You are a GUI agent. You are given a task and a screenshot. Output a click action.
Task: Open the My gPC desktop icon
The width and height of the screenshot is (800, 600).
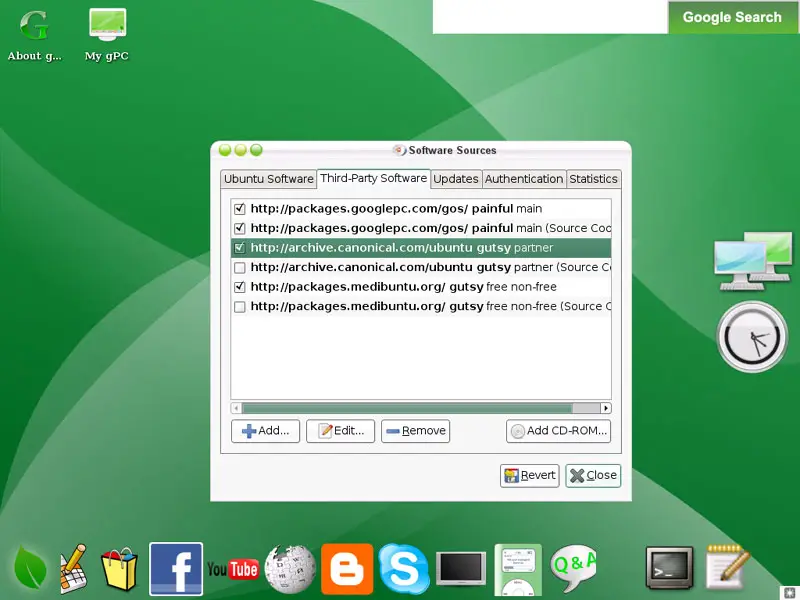(107, 36)
